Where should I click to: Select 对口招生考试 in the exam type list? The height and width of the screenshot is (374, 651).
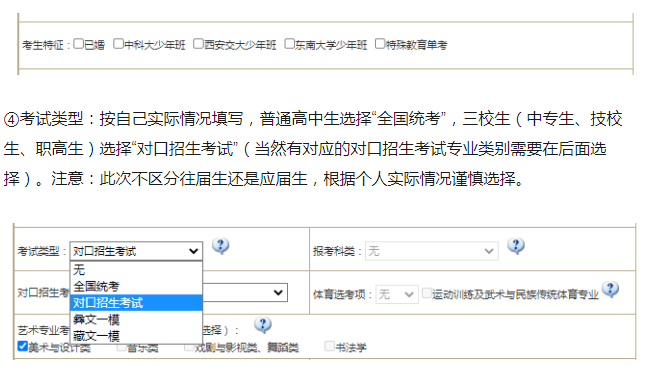pos(136,303)
